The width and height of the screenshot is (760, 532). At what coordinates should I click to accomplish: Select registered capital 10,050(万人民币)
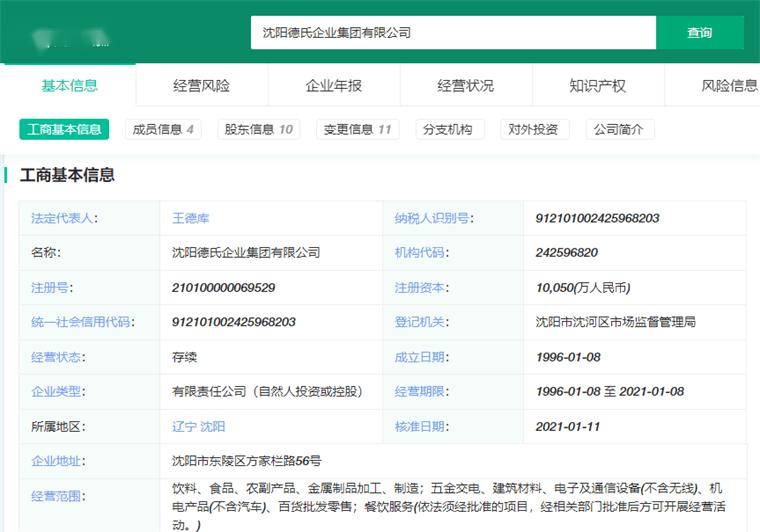583,288
